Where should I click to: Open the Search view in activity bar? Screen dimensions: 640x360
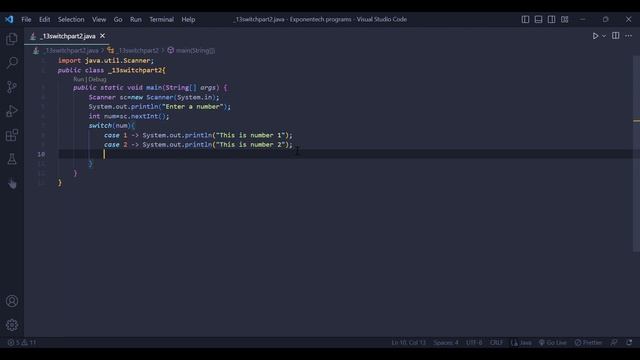12,63
